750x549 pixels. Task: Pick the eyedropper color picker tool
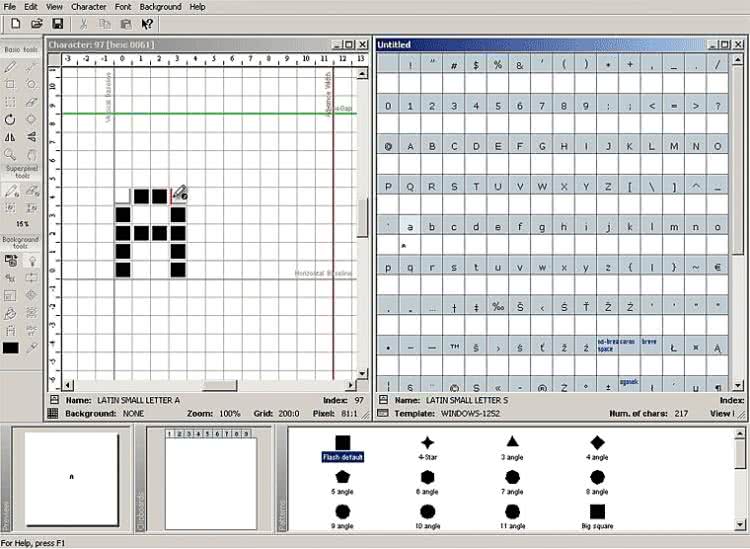[x=32, y=348]
